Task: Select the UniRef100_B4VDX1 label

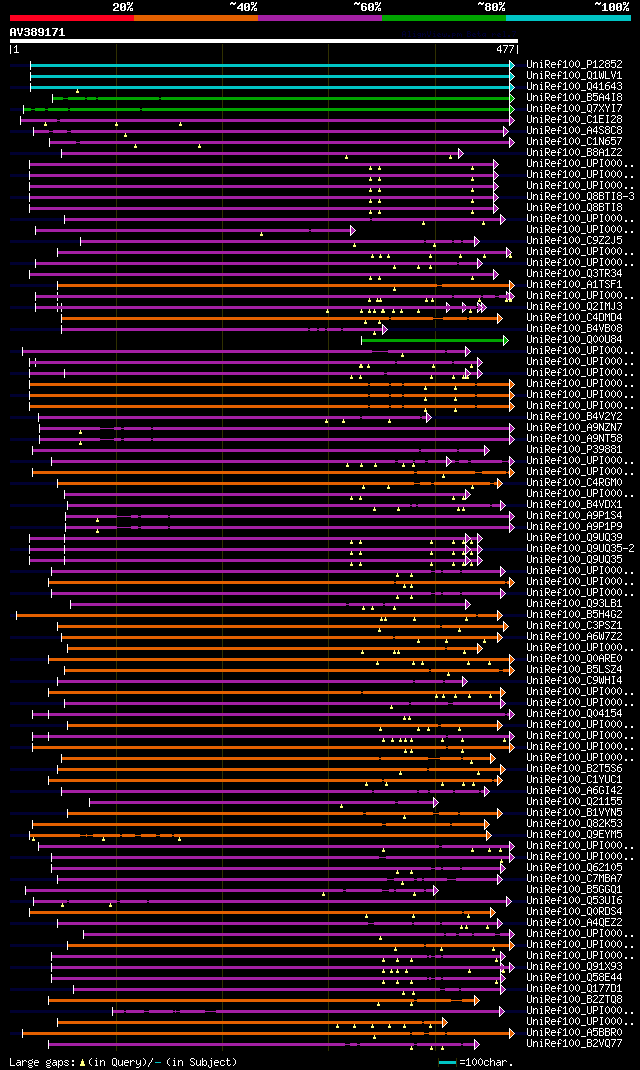Action: [574, 504]
